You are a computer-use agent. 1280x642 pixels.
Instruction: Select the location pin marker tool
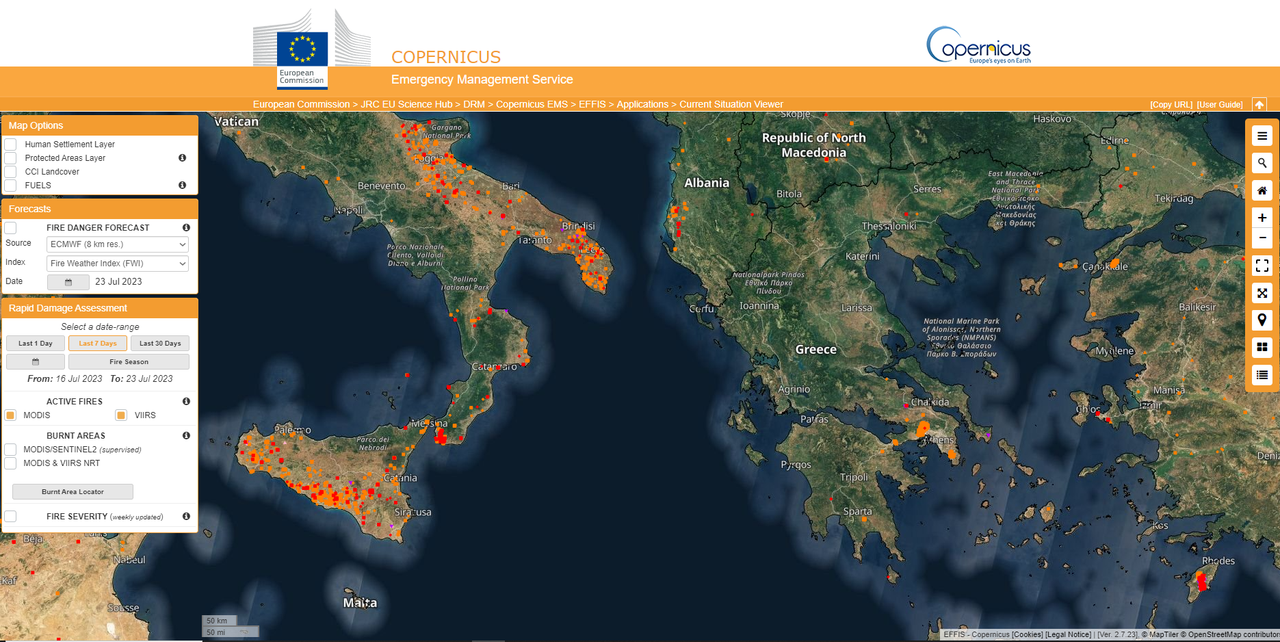(1262, 320)
